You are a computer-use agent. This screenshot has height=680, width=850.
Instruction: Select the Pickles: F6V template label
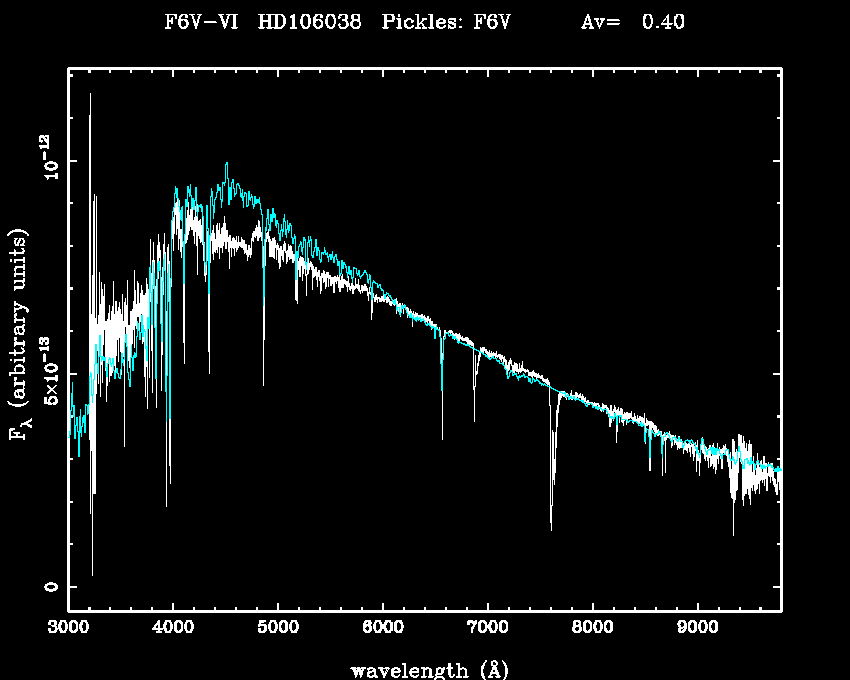pos(447,22)
